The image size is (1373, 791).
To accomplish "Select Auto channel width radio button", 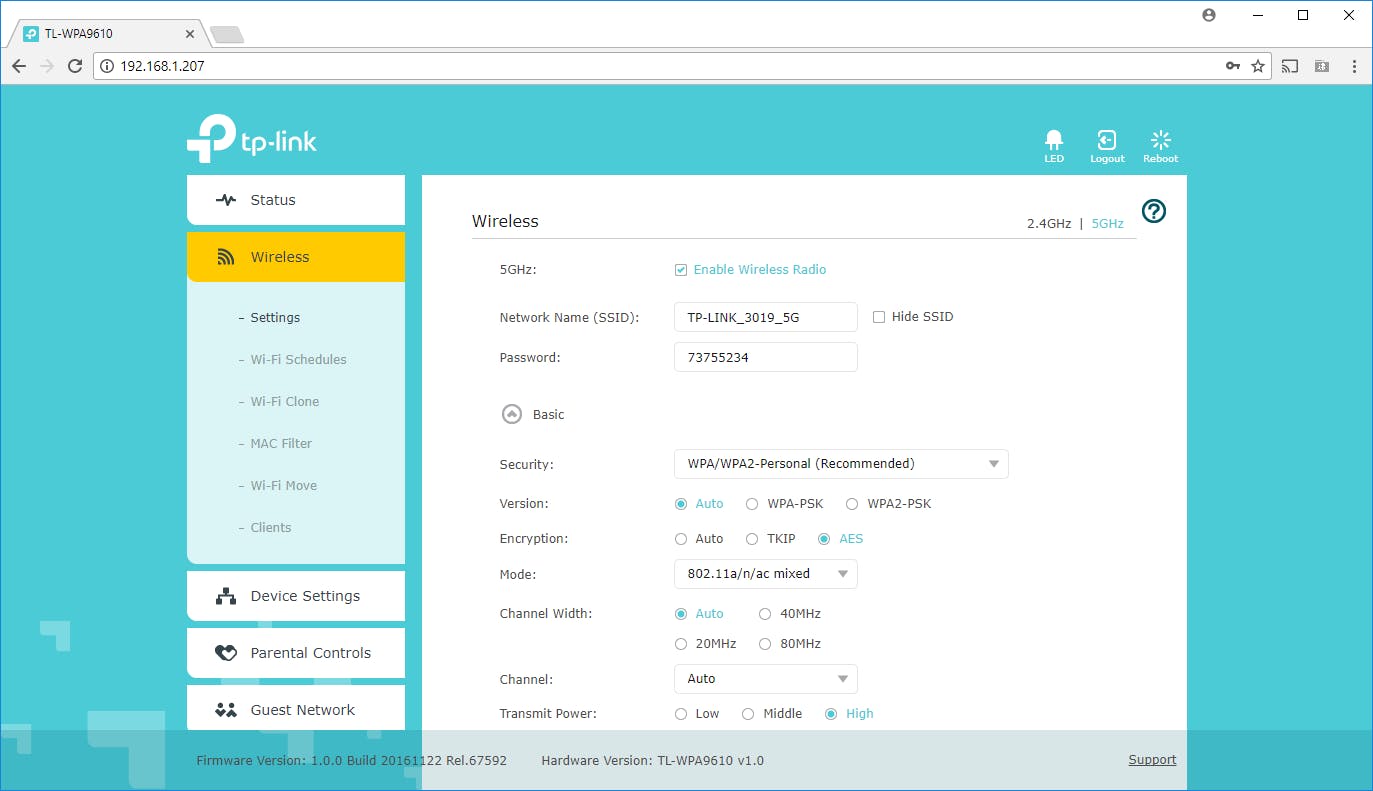I will pyautogui.click(x=681, y=614).
